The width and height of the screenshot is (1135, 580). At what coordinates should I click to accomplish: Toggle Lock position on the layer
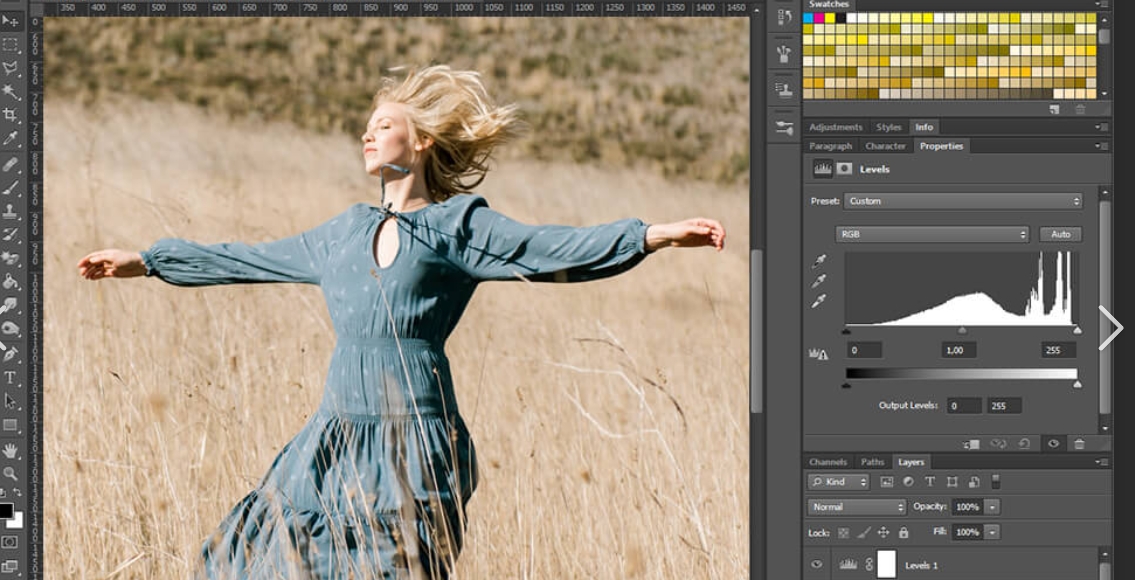(x=884, y=532)
